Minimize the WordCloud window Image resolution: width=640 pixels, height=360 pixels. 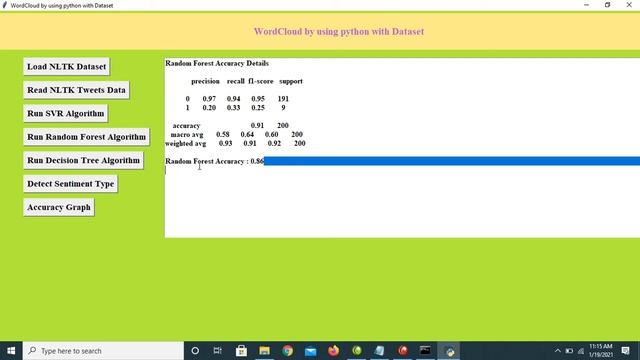[587, 5]
